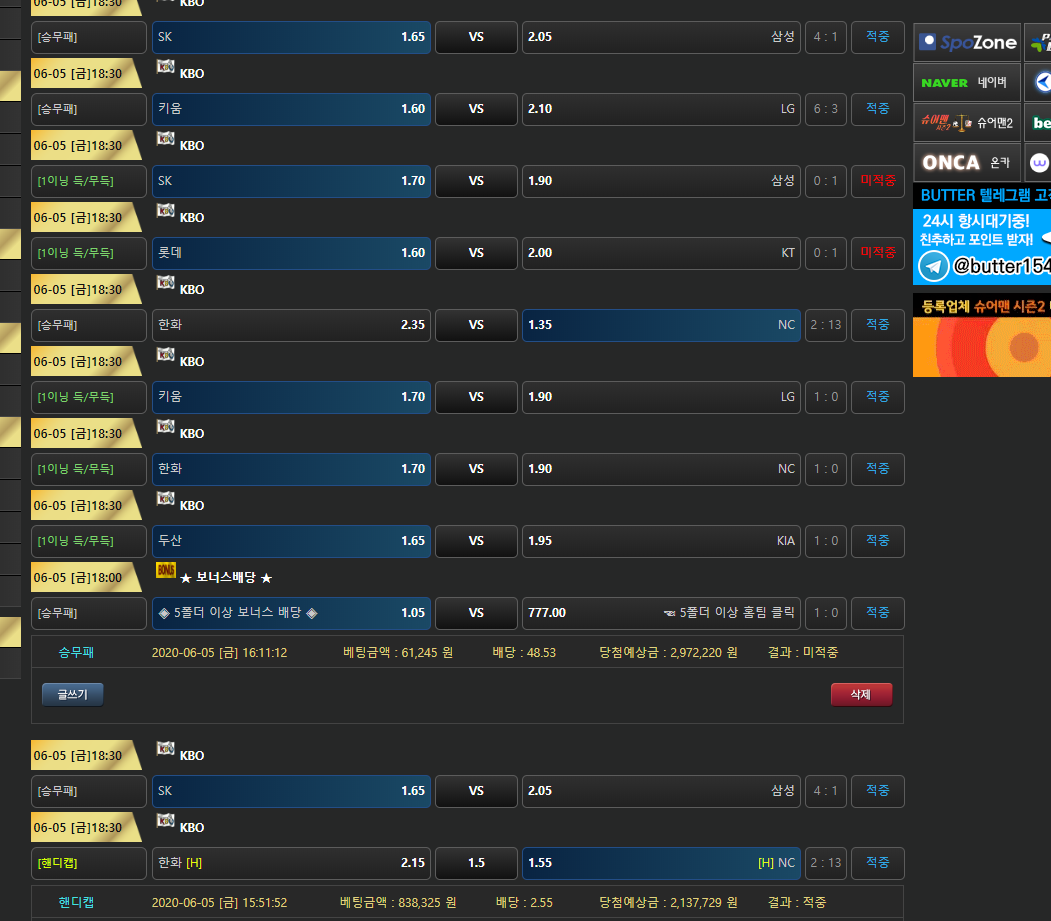Screen dimensions: 1051x921
Task: Click the NC 1.35 highlighted odds cell
Action: (x=661, y=325)
